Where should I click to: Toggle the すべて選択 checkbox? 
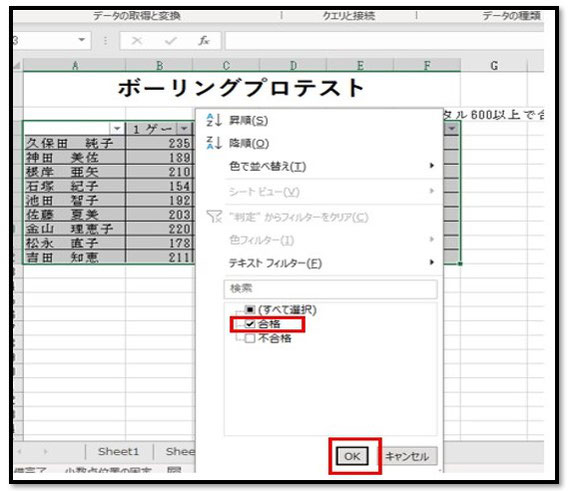250,310
